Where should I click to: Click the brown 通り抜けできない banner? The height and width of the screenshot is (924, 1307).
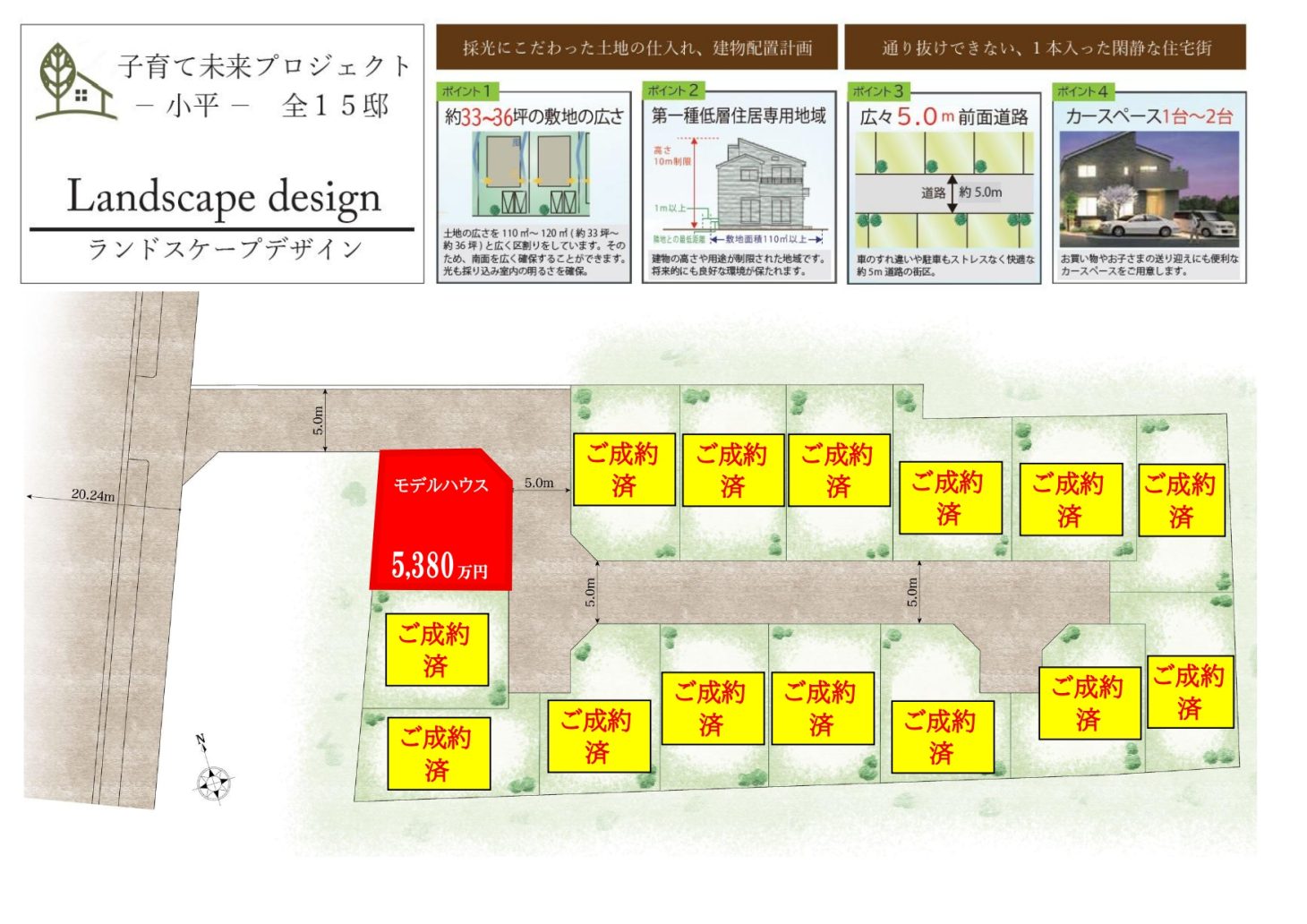pos(1045,48)
